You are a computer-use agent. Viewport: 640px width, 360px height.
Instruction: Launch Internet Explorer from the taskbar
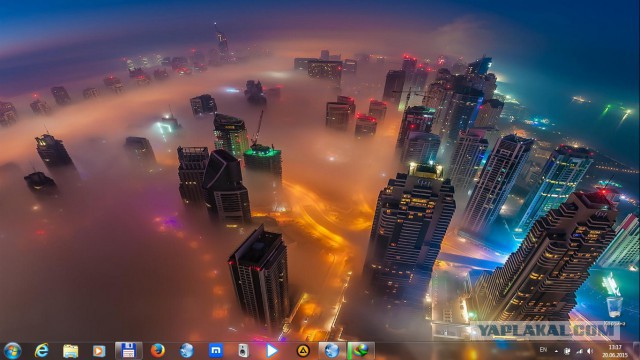(x=42, y=351)
